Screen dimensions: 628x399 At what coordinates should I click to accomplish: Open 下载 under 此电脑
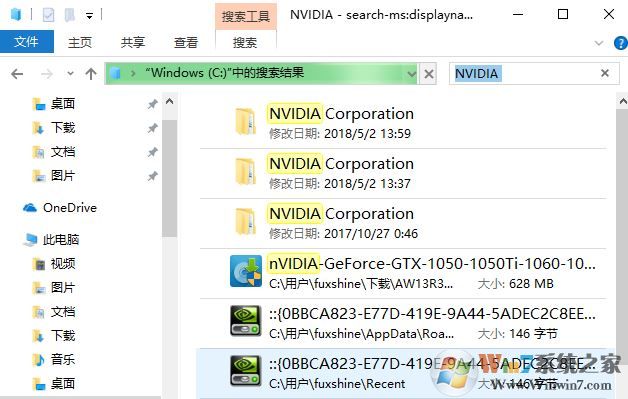[x=63, y=336]
